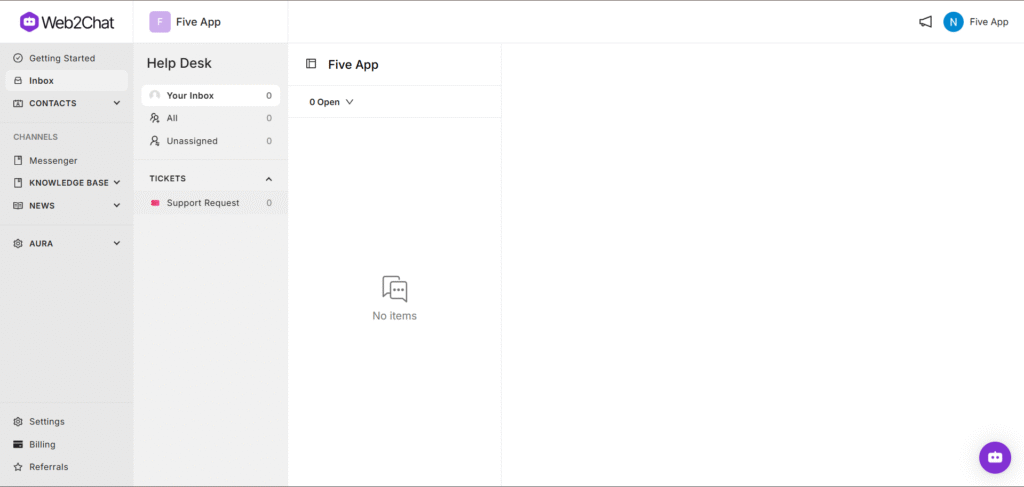1024x487 pixels.
Task: Click the CONTACTS label
Action: [x=53, y=103]
